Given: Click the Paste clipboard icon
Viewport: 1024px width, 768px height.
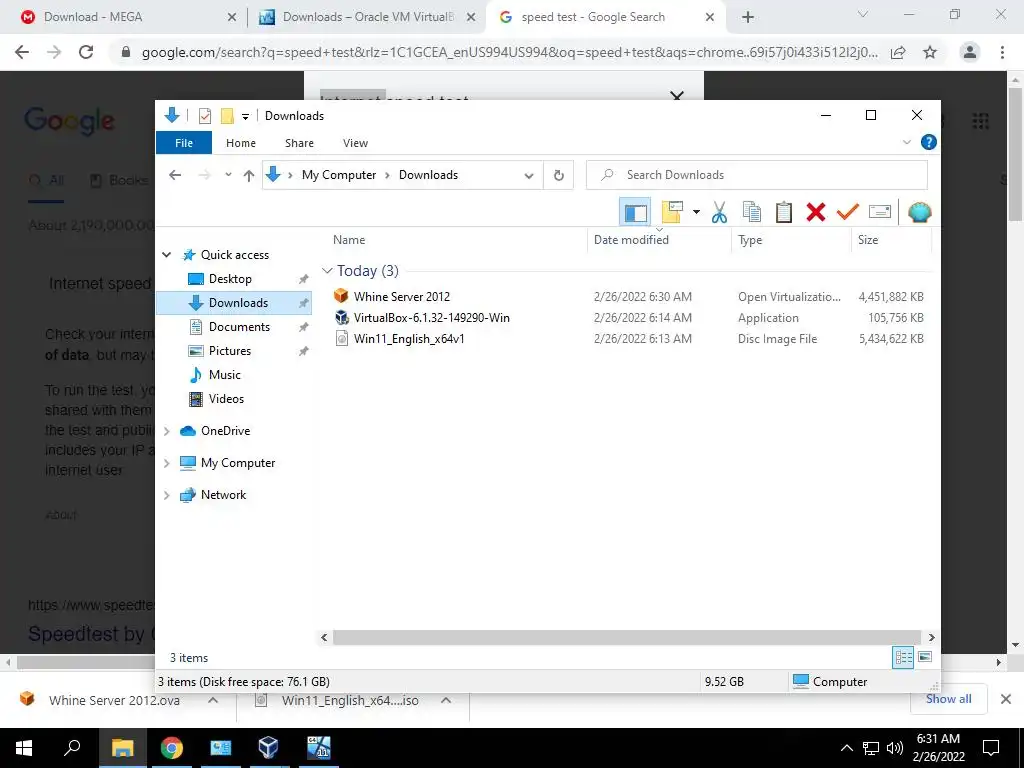Looking at the screenshot, I should (x=784, y=212).
